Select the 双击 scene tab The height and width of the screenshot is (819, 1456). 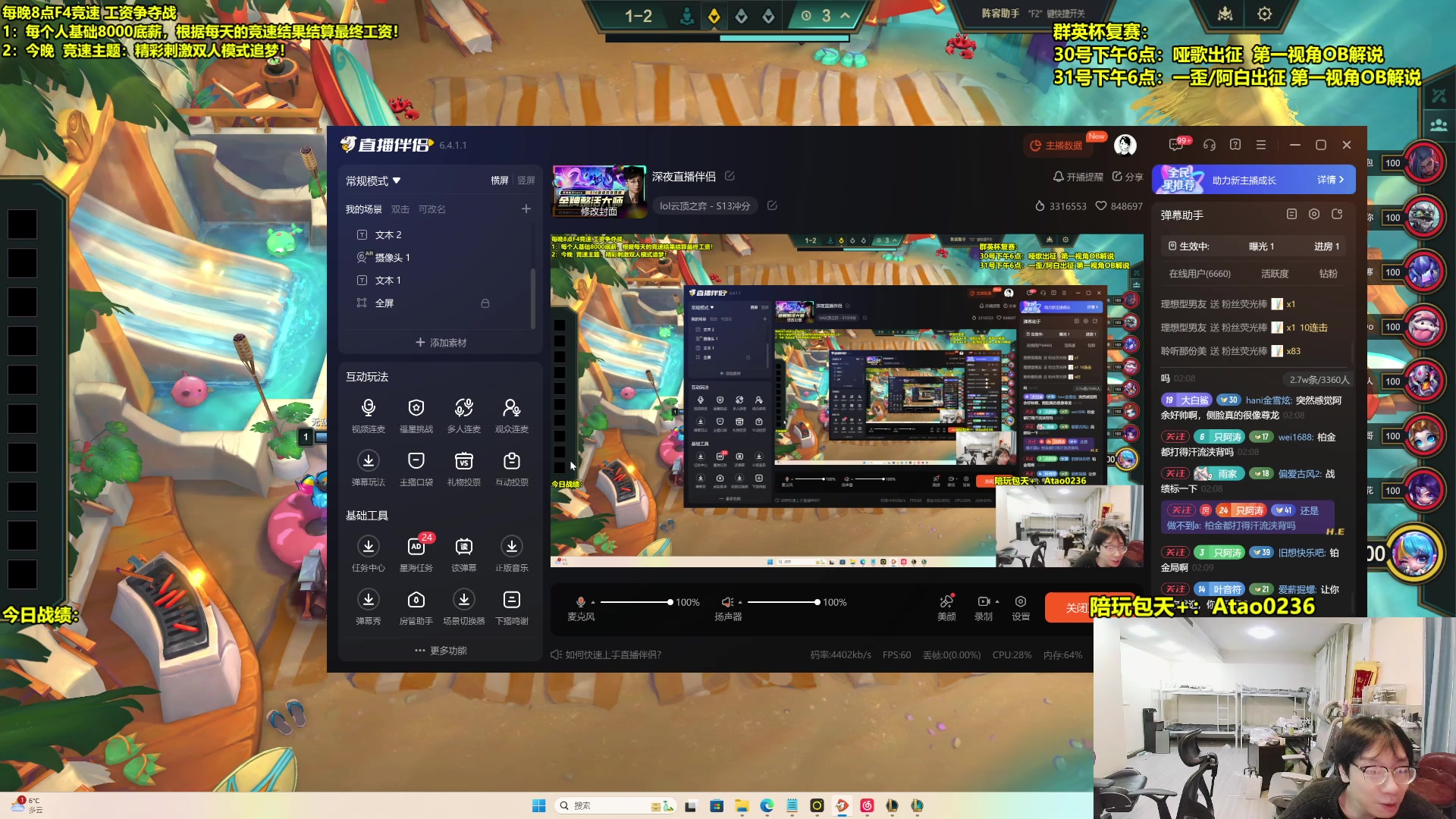pos(400,209)
